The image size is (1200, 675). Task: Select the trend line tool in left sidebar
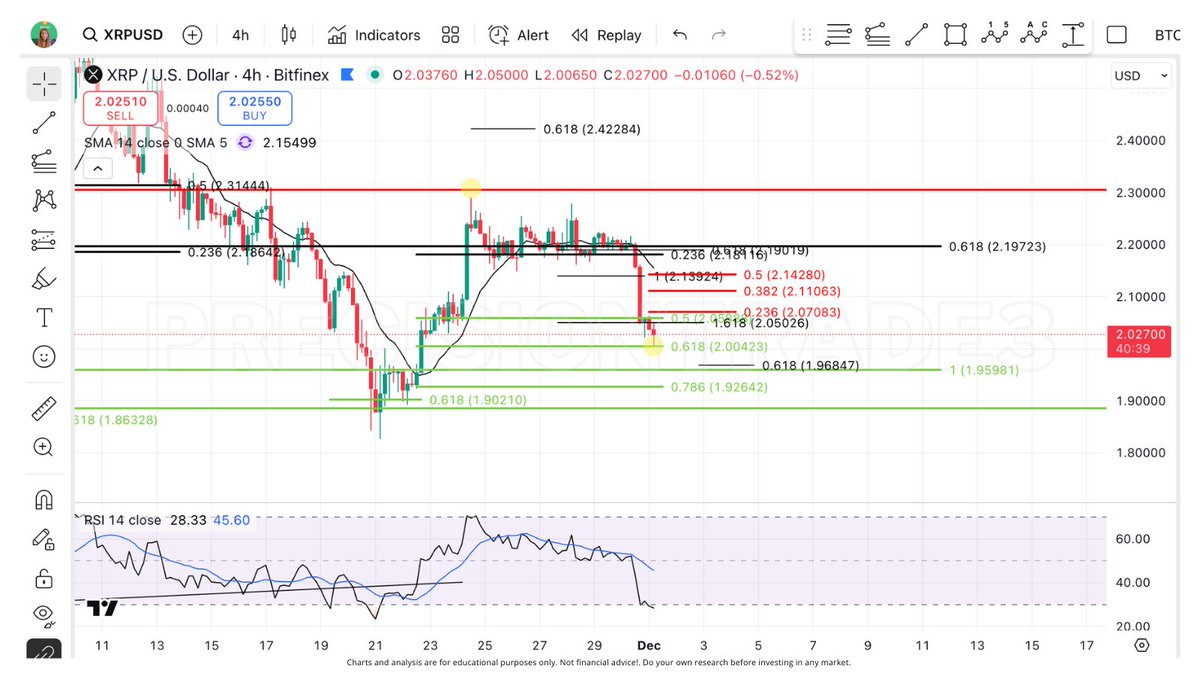click(44, 123)
